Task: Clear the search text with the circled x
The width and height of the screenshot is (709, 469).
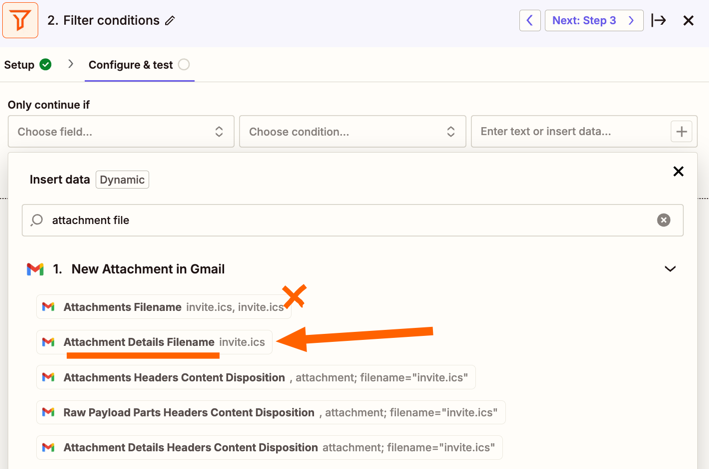Action: click(663, 220)
